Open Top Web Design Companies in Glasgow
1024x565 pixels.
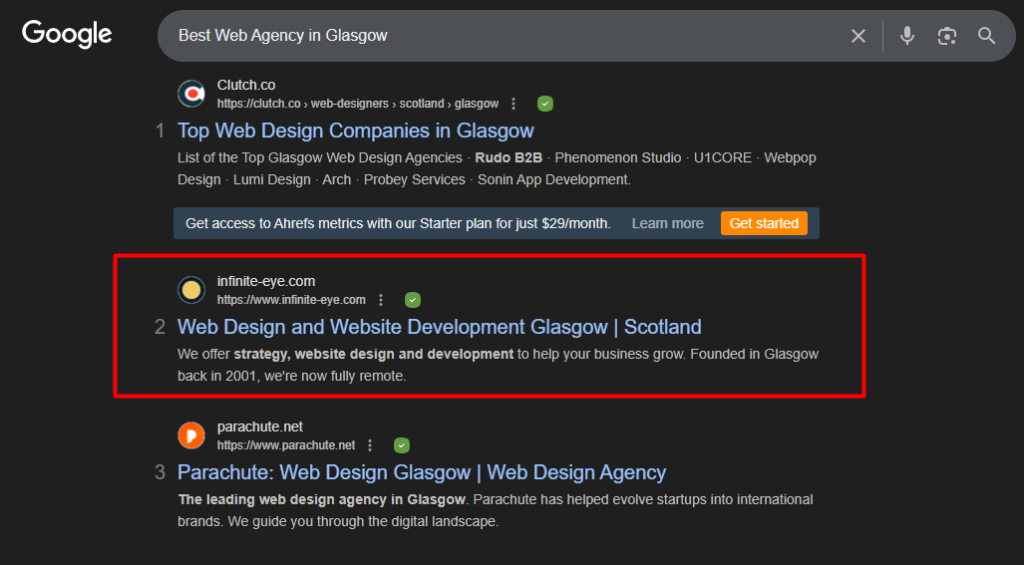coord(355,131)
